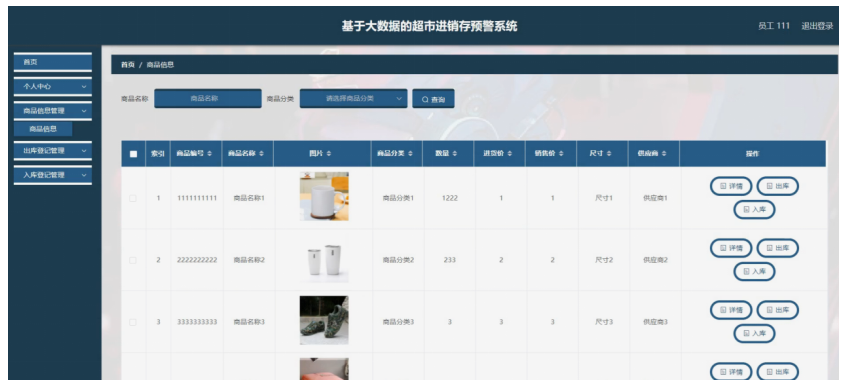Viewport: 853px width, 384px height.
Task: Open 详情 for 商品名称1
Action: tap(731, 186)
